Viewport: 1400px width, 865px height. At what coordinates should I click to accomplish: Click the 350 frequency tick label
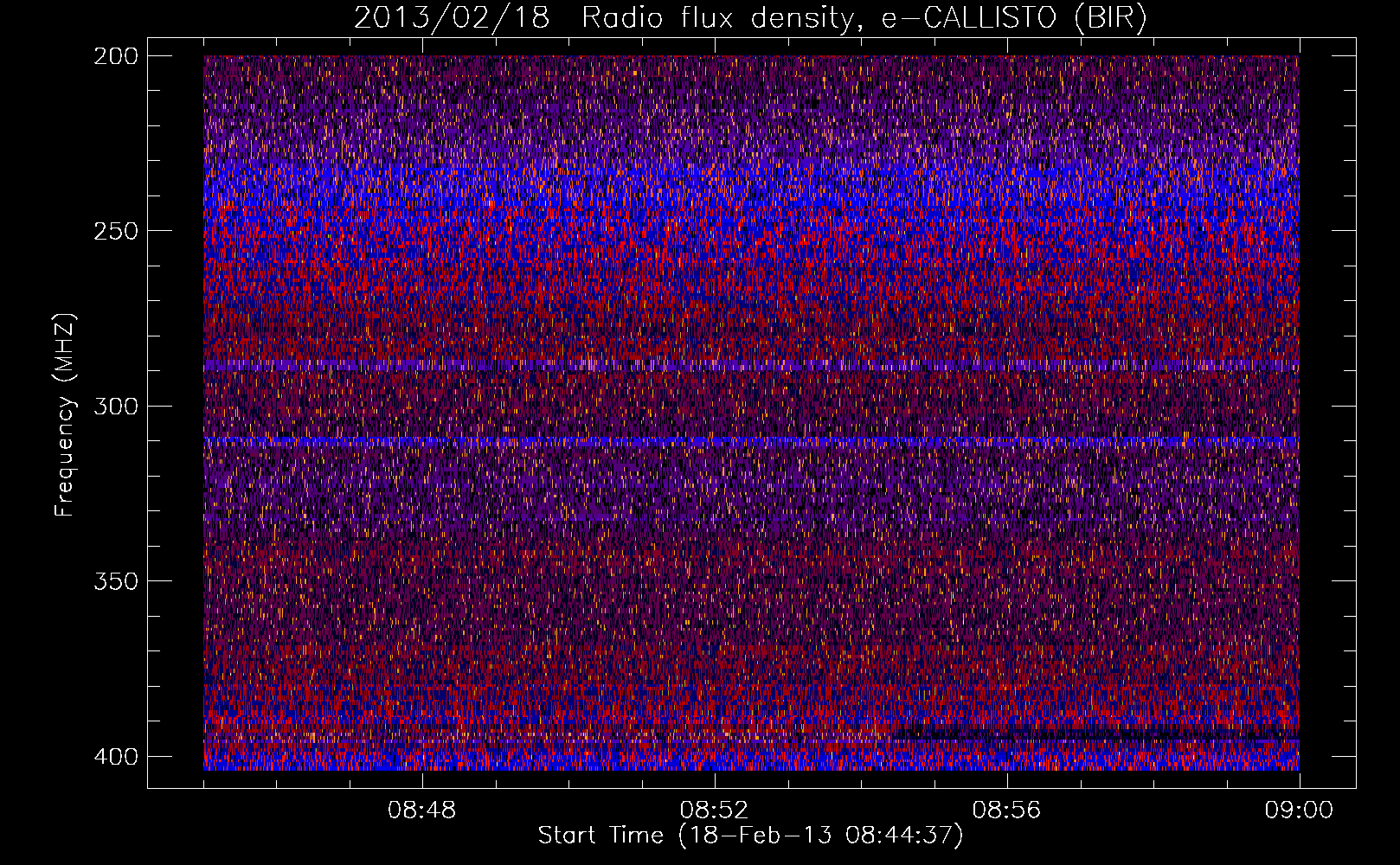click(x=115, y=581)
